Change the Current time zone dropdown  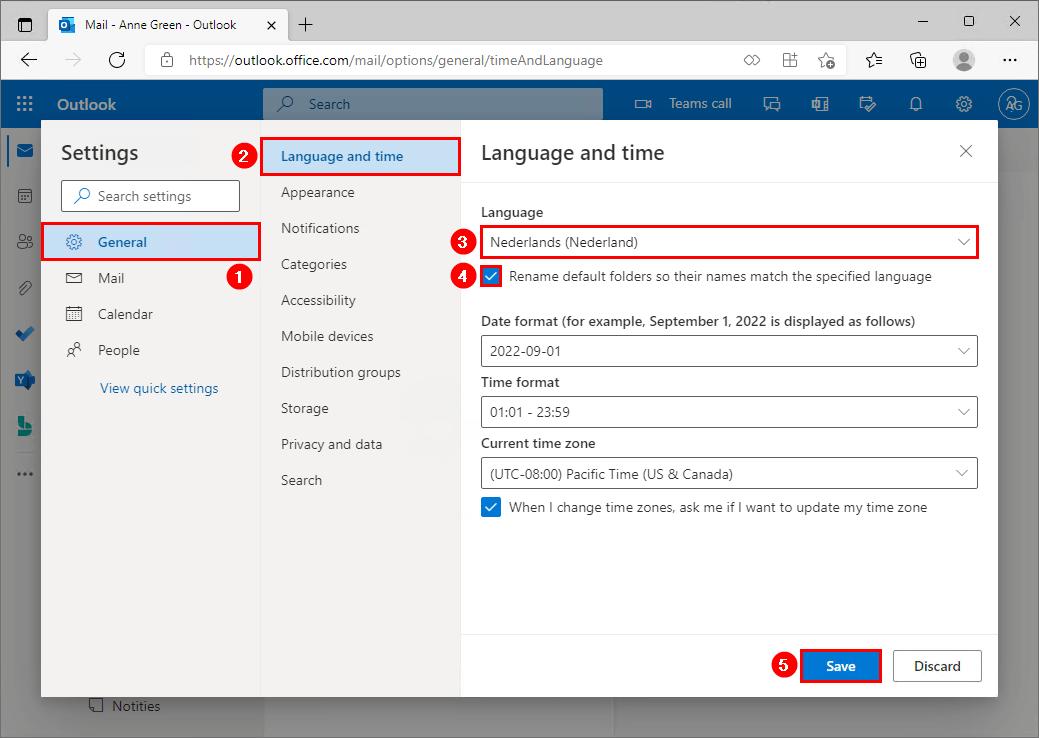[728, 472]
